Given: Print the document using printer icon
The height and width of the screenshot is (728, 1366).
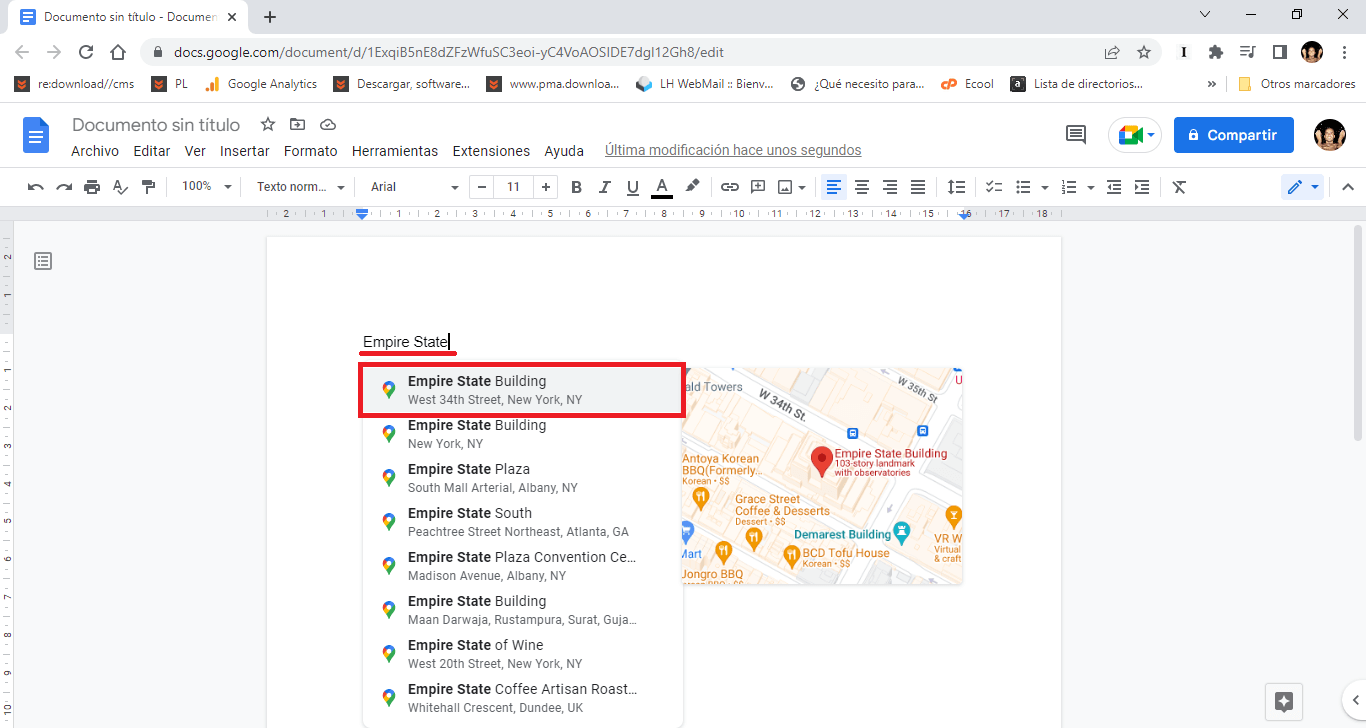Looking at the screenshot, I should (x=92, y=187).
